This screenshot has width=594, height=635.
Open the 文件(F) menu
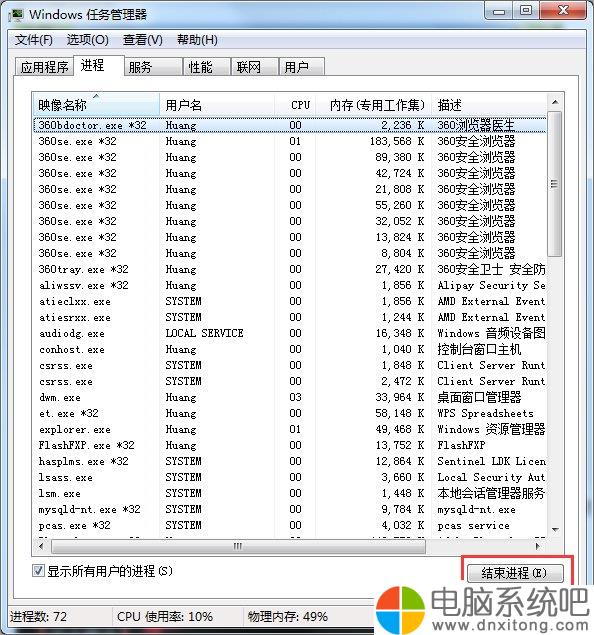click(34, 40)
